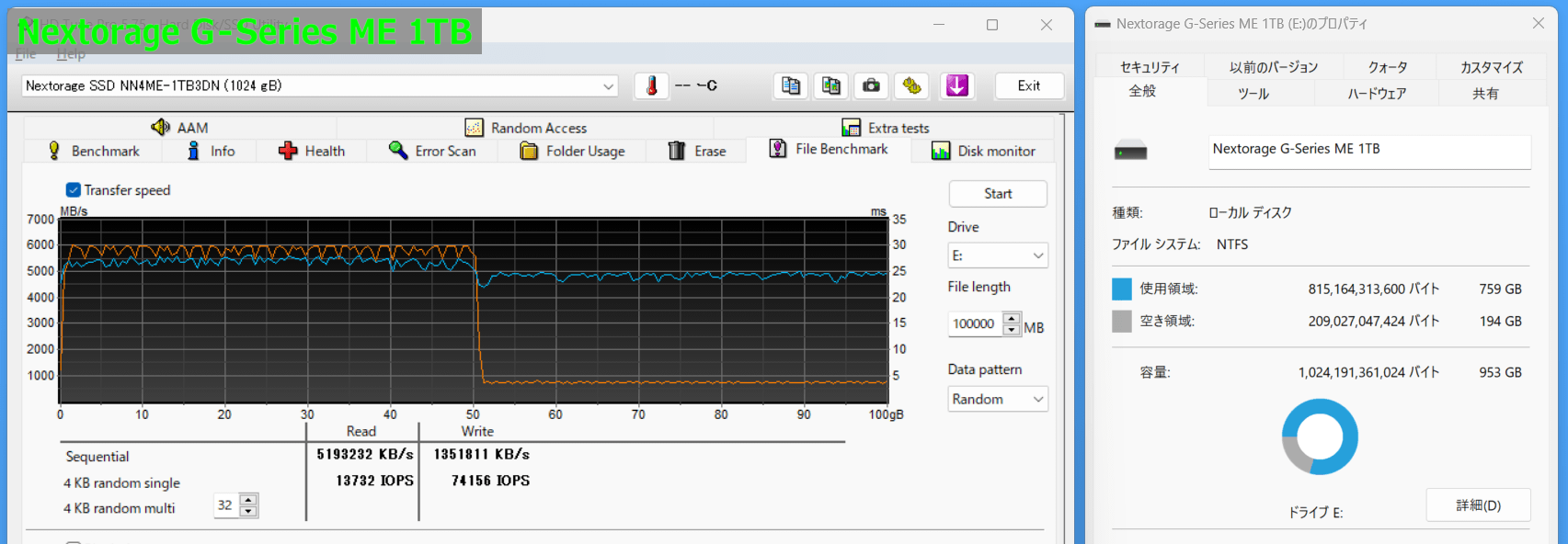Click the "ローカル ディスク" type text

click(x=1250, y=213)
